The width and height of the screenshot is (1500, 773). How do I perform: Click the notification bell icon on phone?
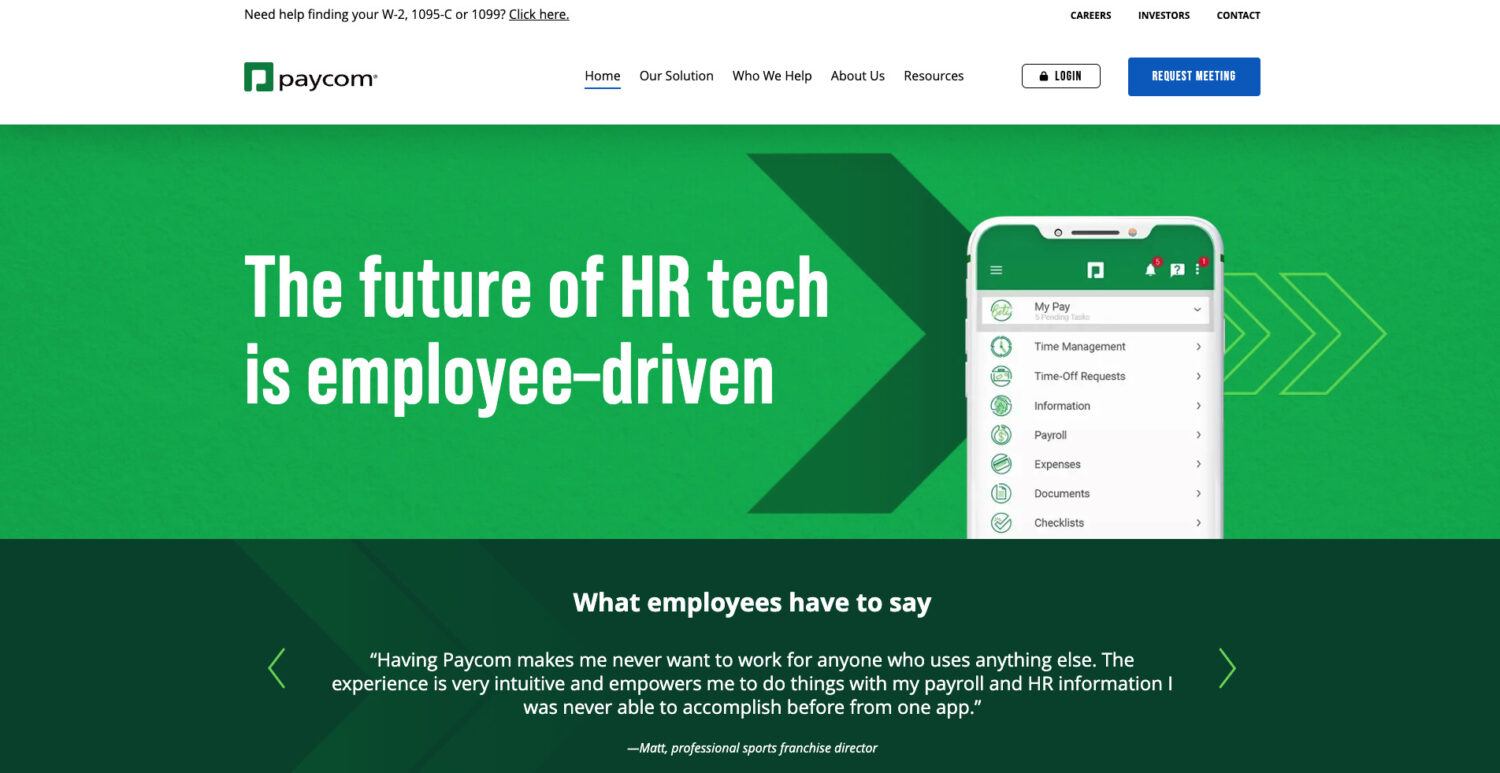[1150, 270]
